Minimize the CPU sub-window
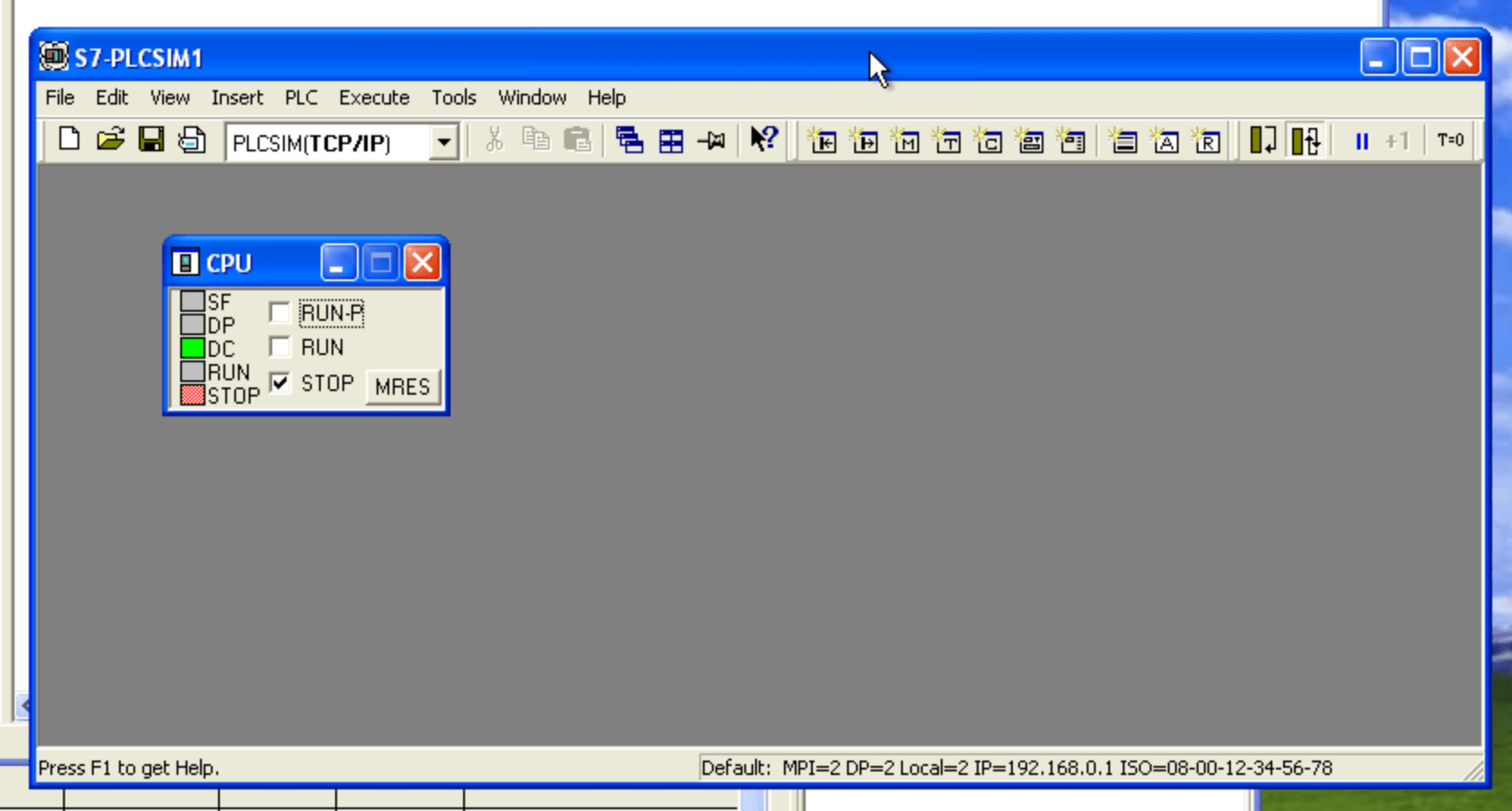 click(x=339, y=263)
